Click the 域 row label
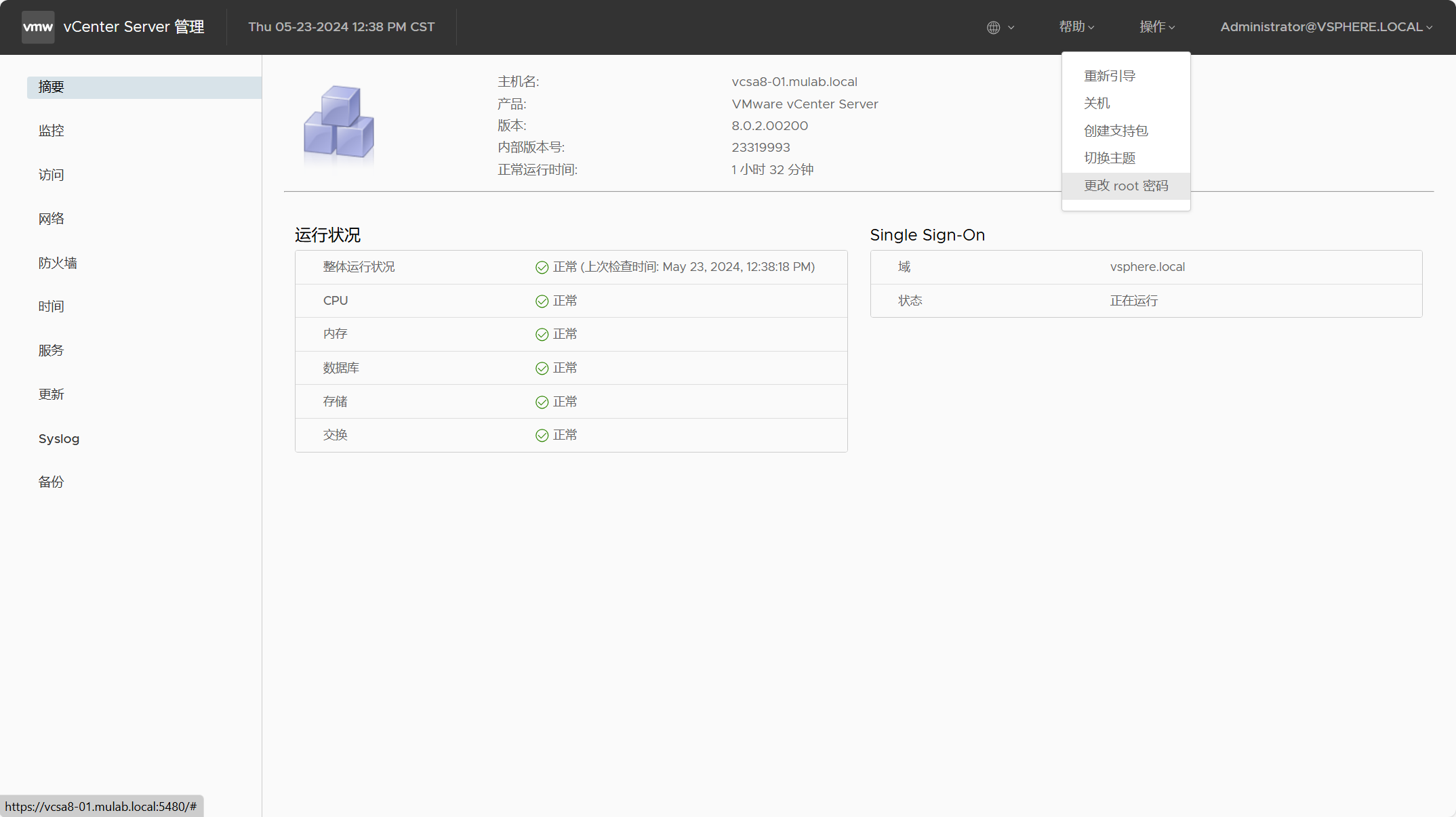 pos(904,267)
